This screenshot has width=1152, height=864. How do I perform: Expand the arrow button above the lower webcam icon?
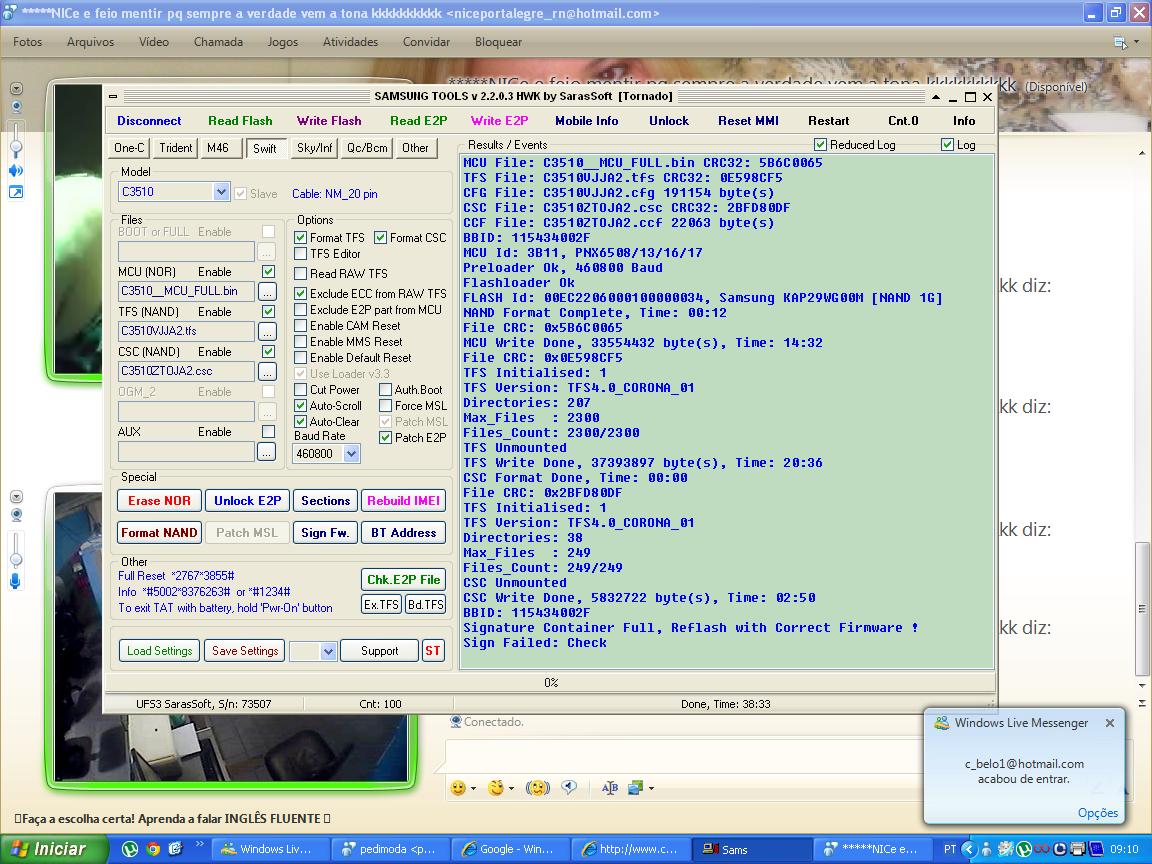(16, 497)
